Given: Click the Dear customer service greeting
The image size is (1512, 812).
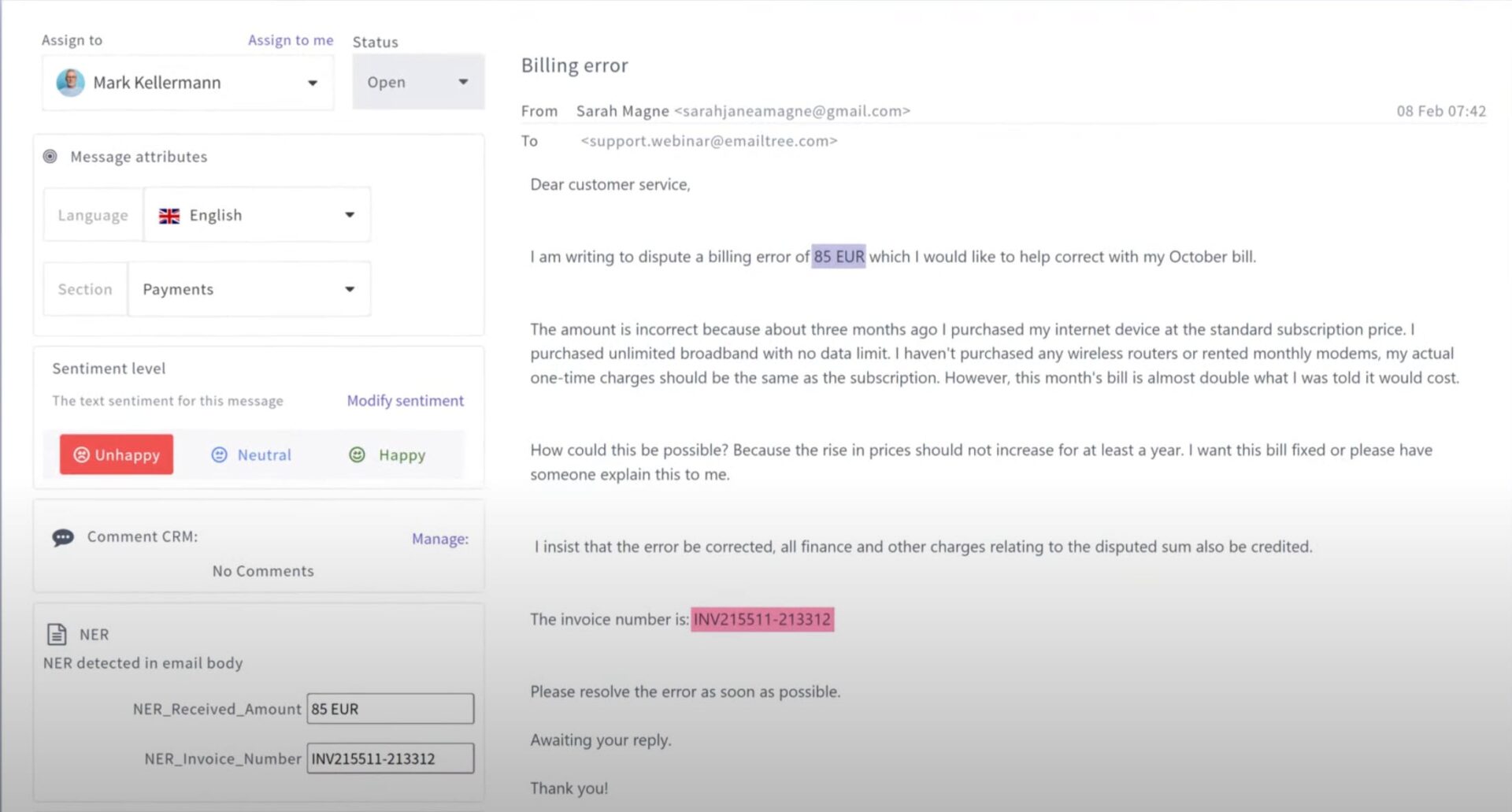Looking at the screenshot, I should [610, 184].
